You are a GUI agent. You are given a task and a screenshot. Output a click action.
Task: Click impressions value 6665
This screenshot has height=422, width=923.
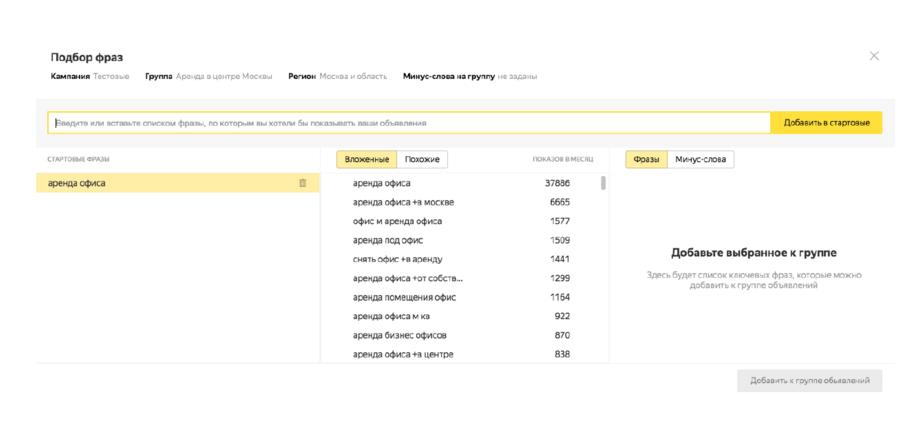559,202
